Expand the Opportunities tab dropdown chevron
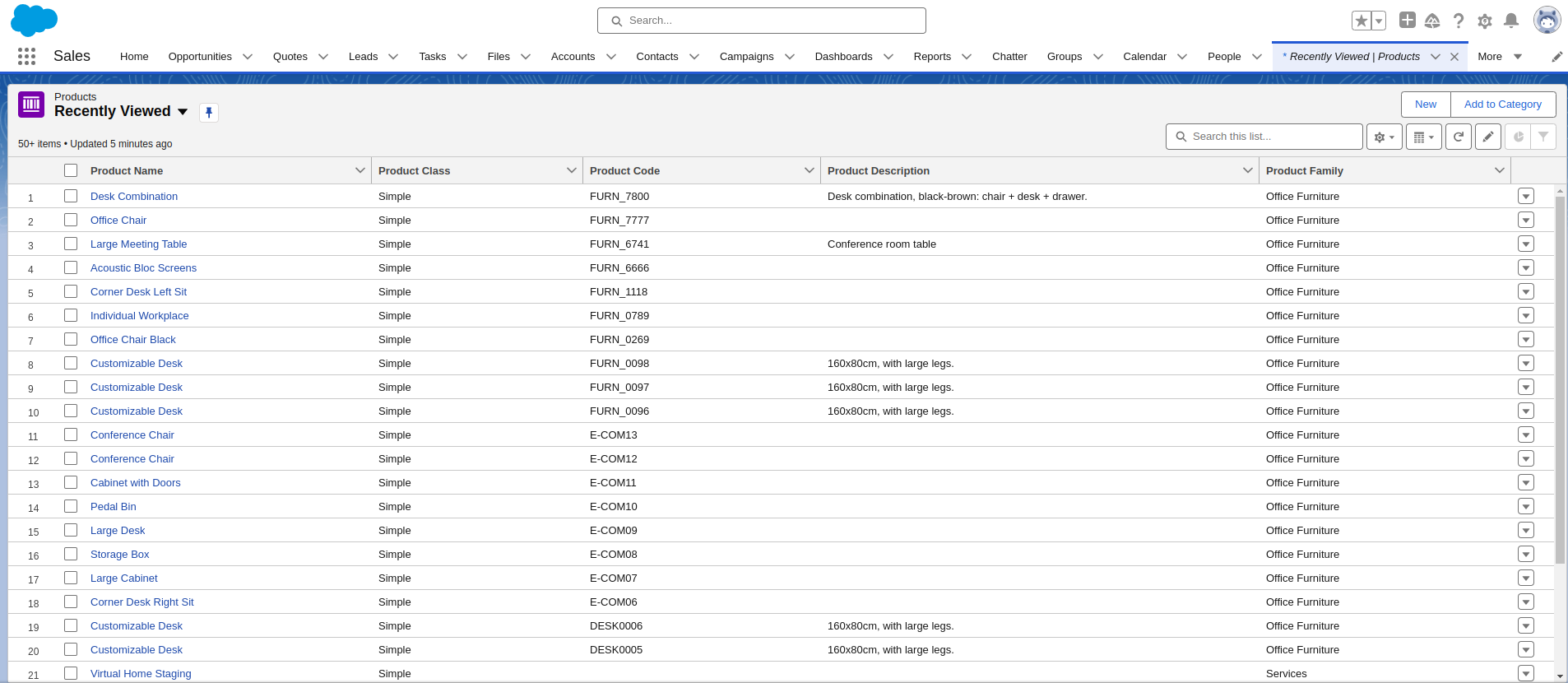 (248, 57)
